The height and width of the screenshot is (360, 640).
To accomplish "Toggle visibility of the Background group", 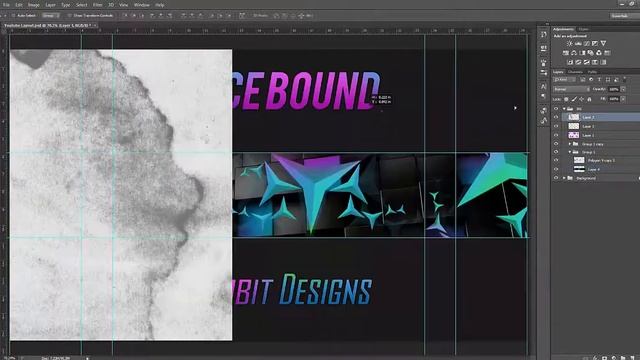I will [x=556, y=178].
